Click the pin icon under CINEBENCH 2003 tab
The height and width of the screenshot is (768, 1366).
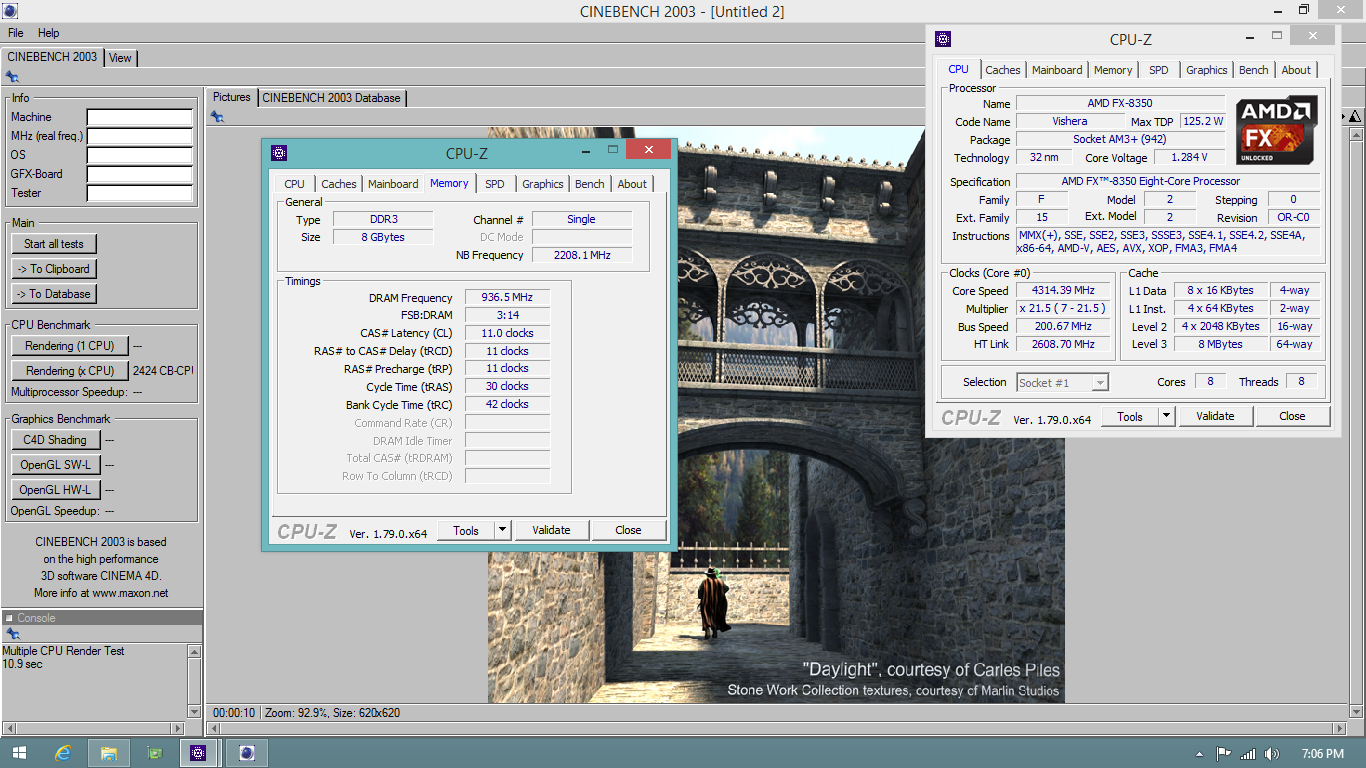pos(12,77)
